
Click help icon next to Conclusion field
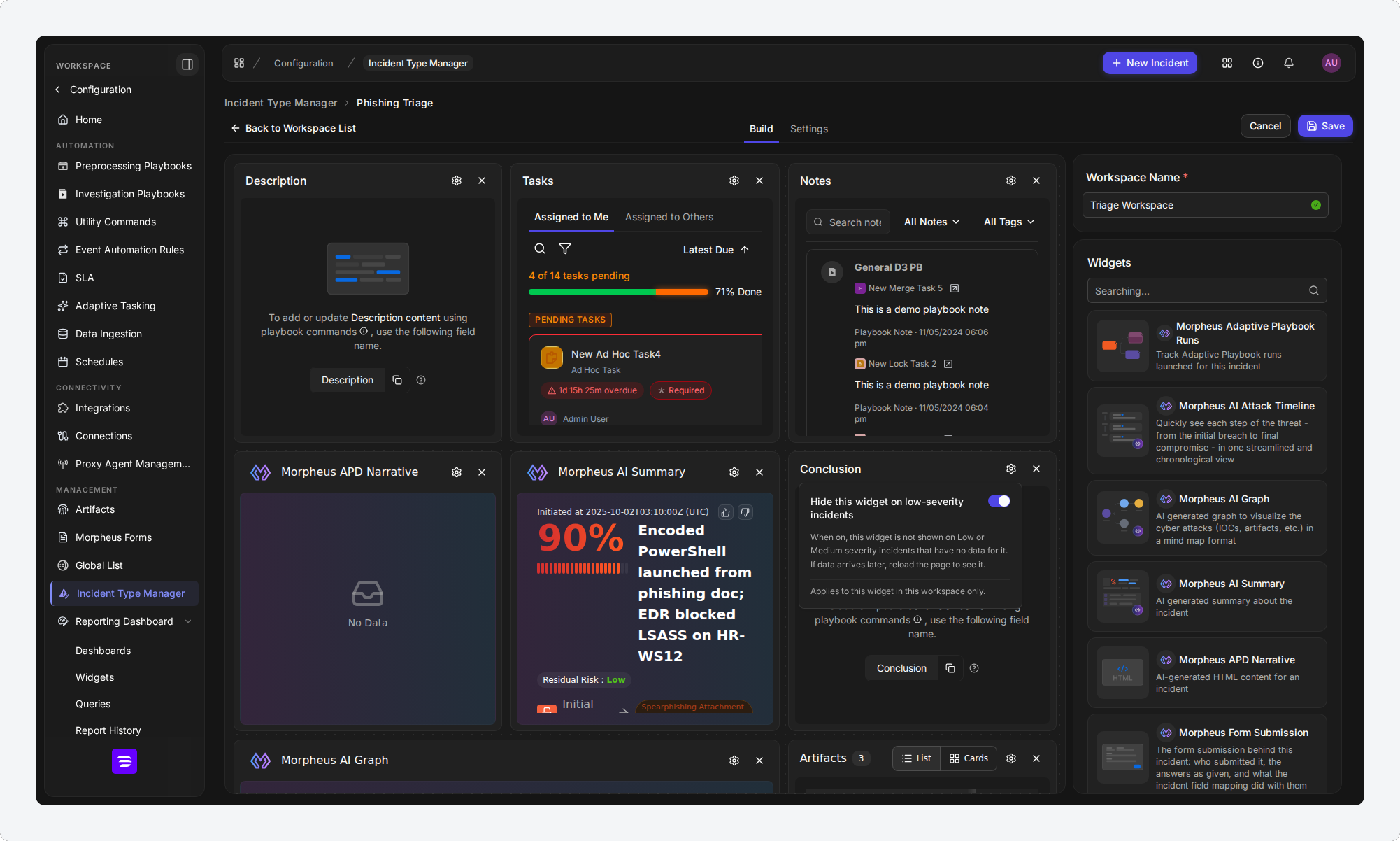[974, 668]
